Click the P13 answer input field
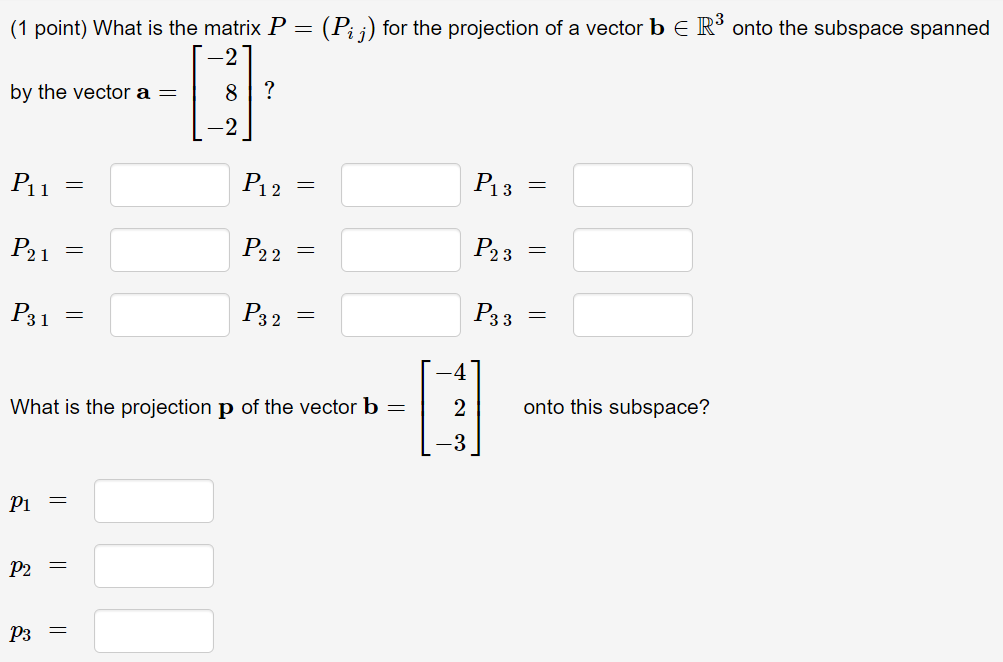1003x662 pixels. (x=631, y=184)
